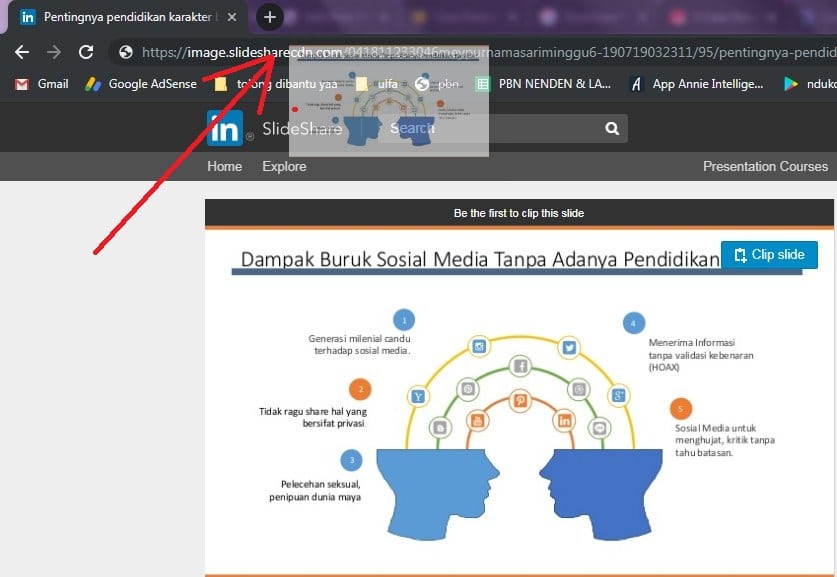Click "Pelecehan seksual, penipuan dunia maya" text

click(315, 491)
